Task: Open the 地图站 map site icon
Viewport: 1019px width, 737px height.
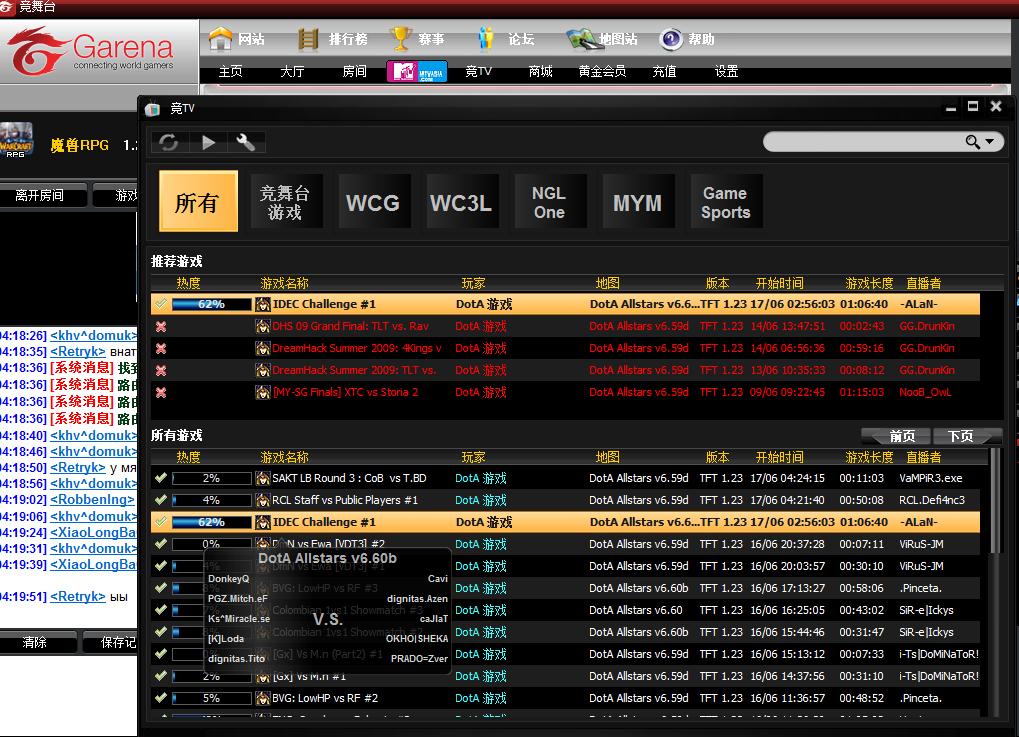Action: point(582,39)
